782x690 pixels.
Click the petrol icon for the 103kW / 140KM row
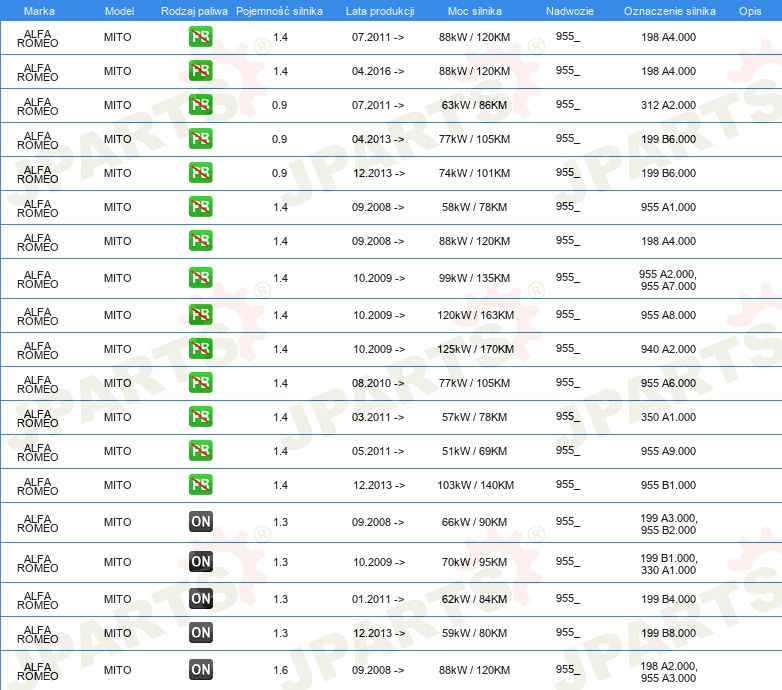200,485
